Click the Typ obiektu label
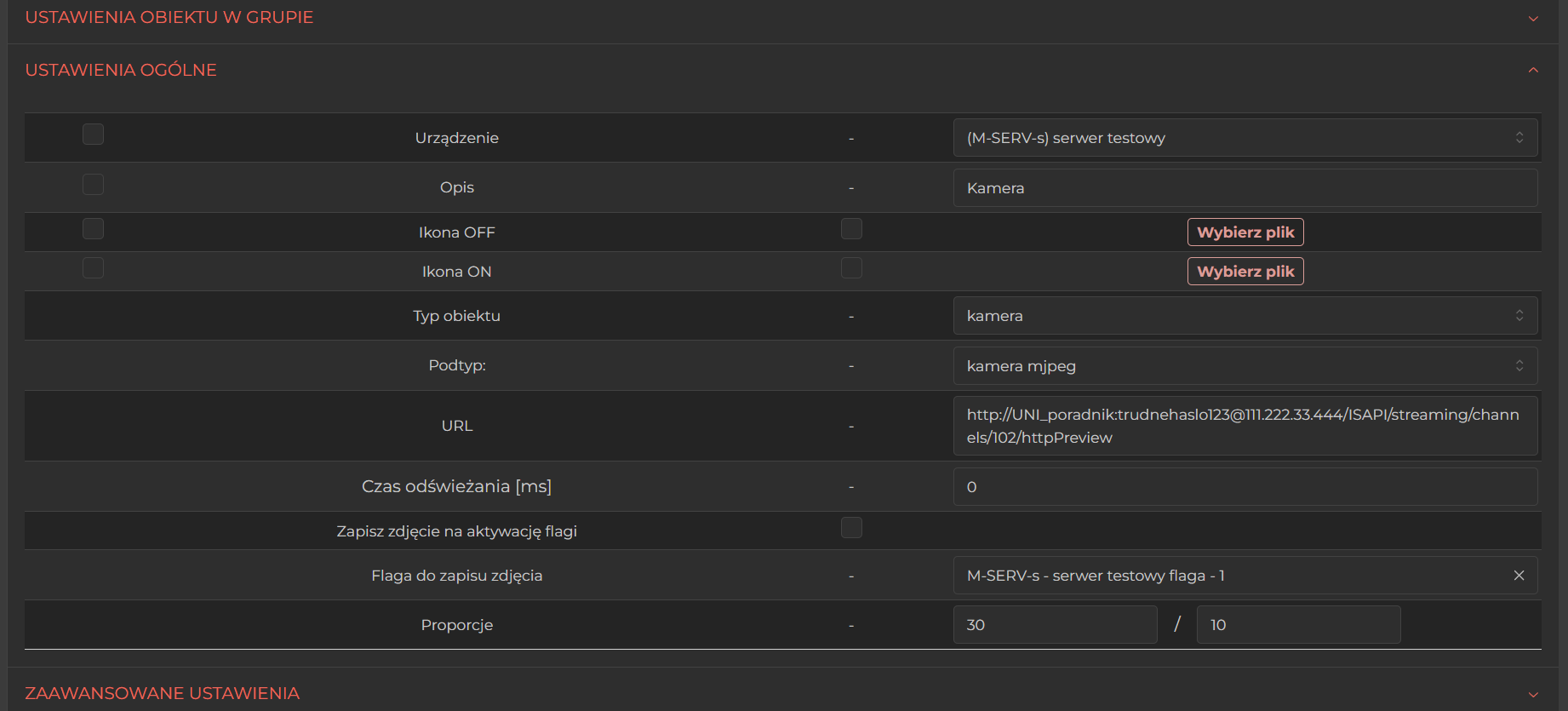This screenshot has height=711, width=1568. point(457,316)
